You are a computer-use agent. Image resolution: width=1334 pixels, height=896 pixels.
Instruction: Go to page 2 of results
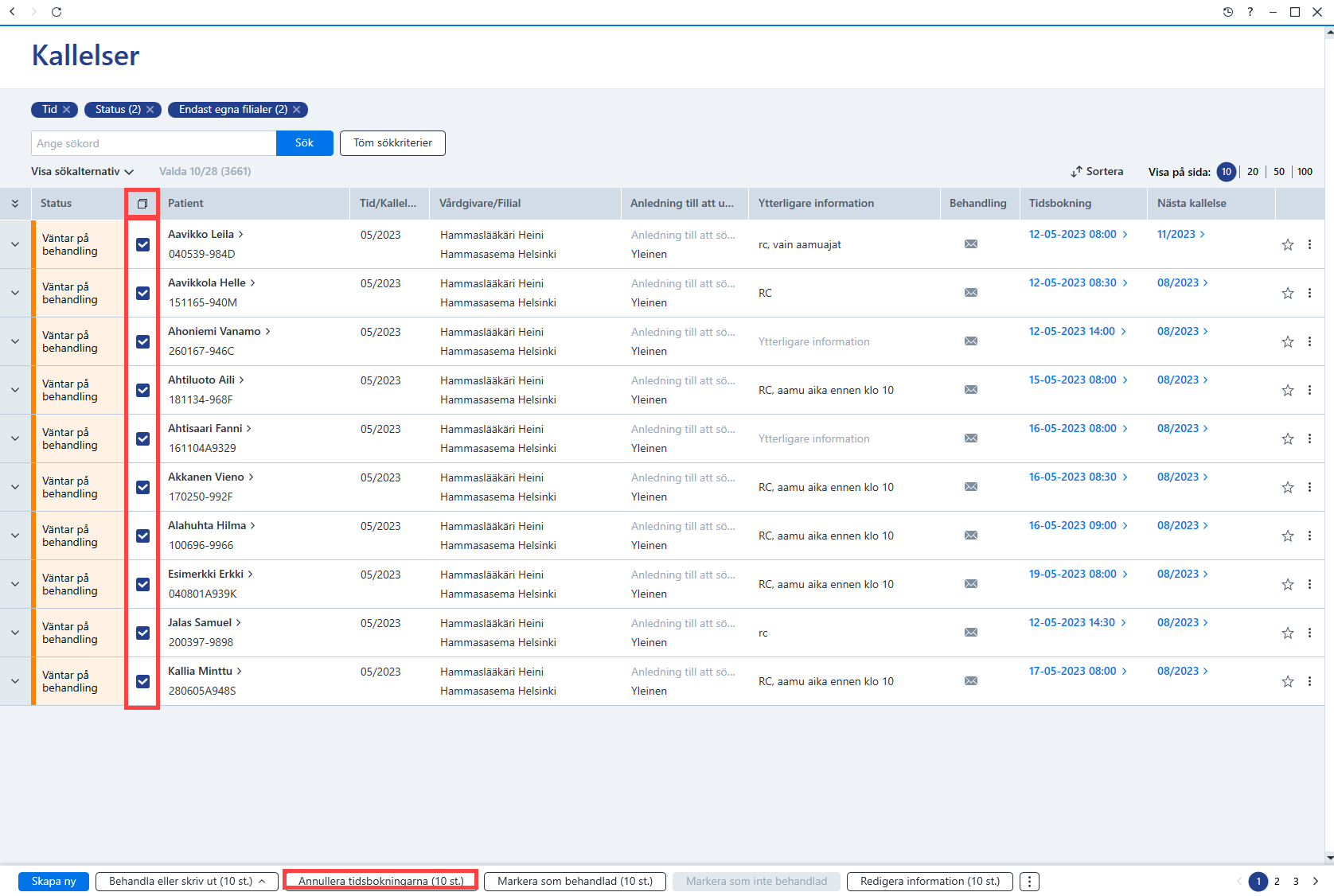pyautogui.click(x=1277, y=882)
